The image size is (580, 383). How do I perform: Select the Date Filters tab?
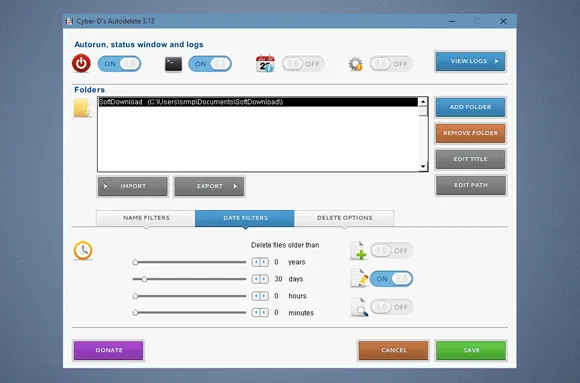(245, 218)
